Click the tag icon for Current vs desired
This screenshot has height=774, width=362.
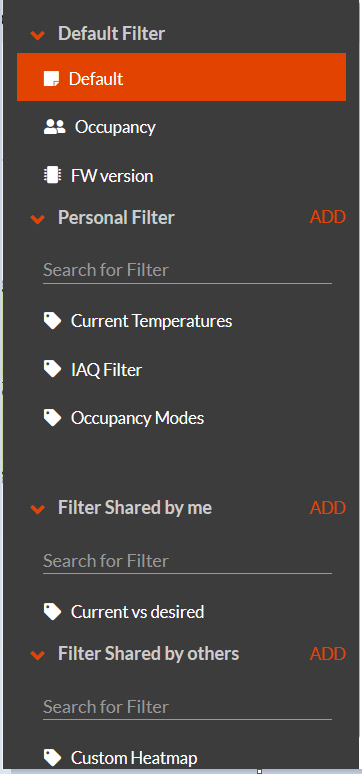(52, 612)
